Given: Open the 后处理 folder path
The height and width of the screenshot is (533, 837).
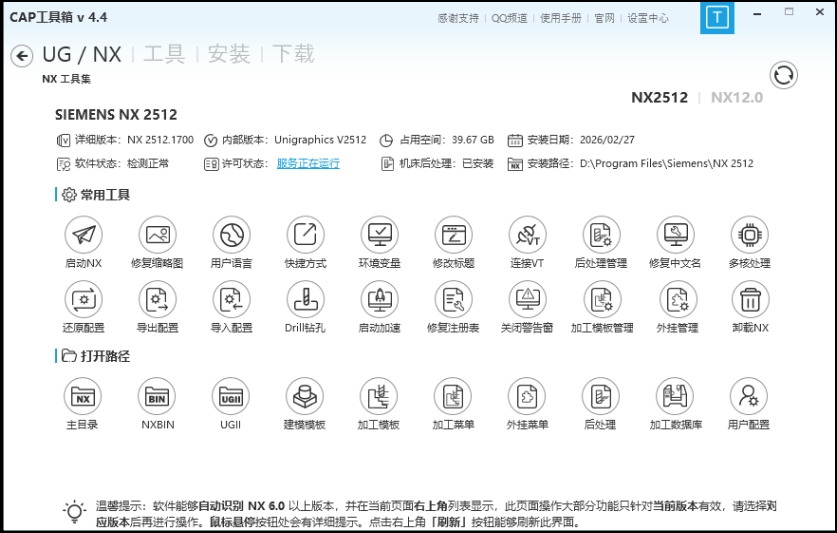Looking at the screenshot, I should click(601, 397).
